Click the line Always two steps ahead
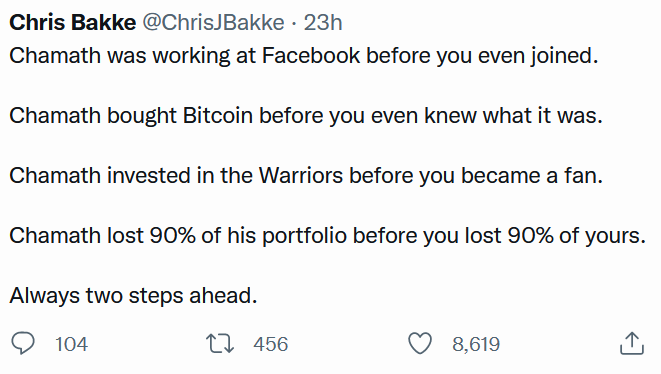Image resolution: width=661 pixels, height=374 pixels. pos(133,296)
